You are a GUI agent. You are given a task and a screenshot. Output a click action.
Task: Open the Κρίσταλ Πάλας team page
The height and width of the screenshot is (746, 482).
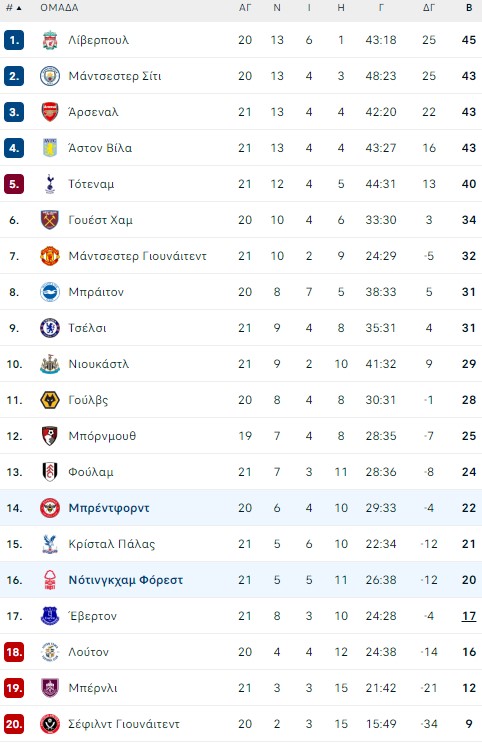pos(112,544)
